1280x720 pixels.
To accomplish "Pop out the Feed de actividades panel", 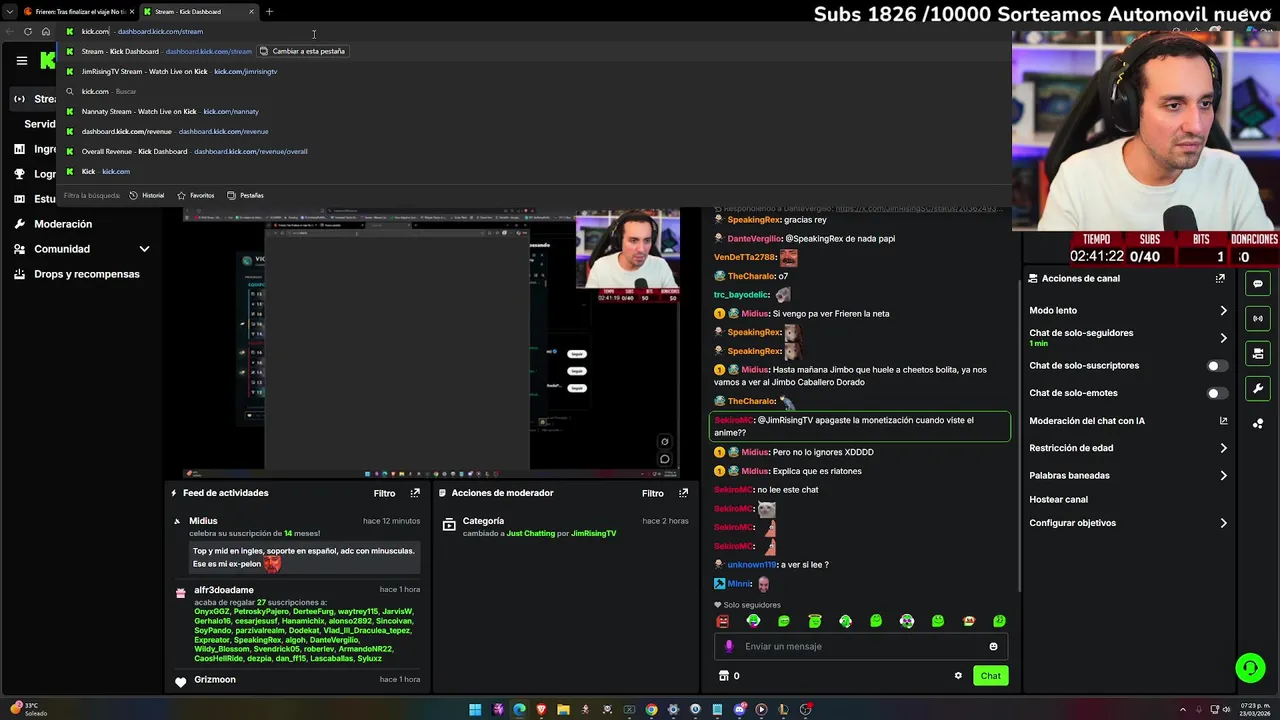I will click(415, 493).
